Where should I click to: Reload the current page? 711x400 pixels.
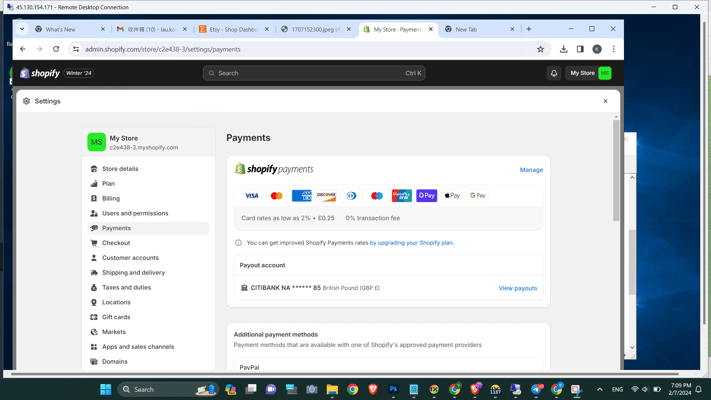click(x=56, y=49)
